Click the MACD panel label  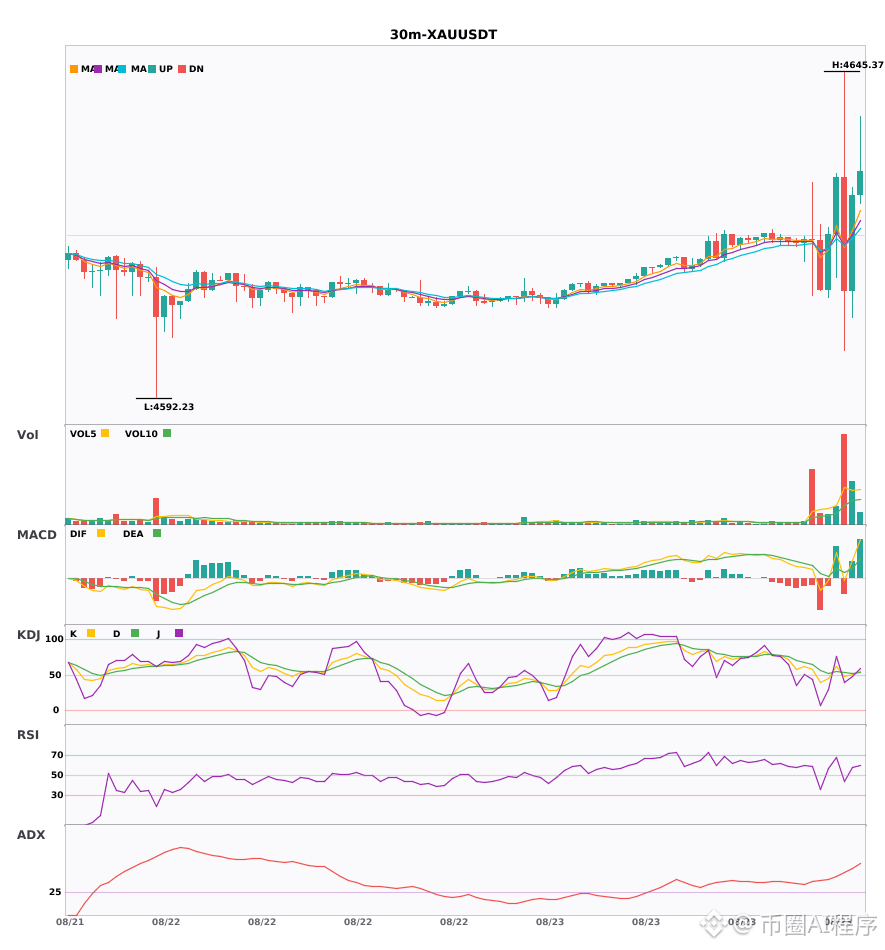coord(36,535)
